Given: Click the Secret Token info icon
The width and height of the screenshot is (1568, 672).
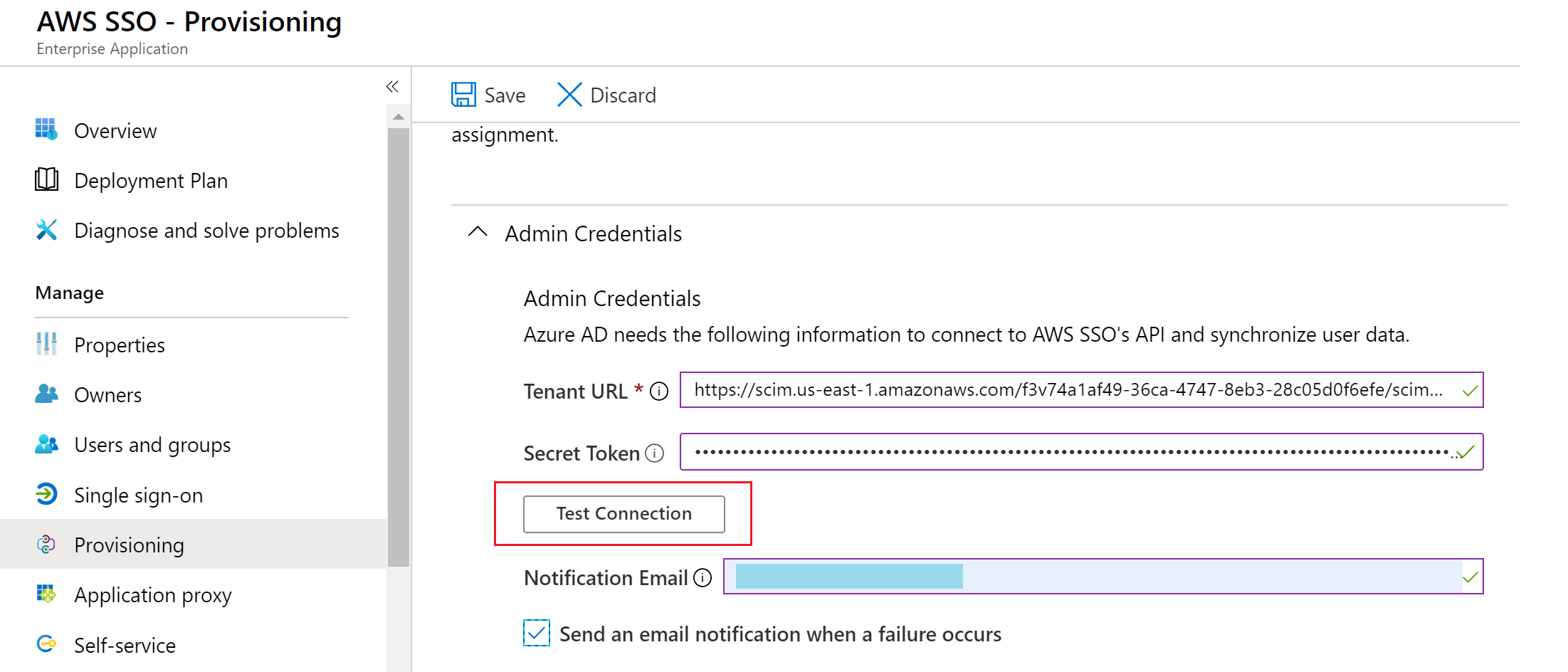Looking at the screenshot, I should coord(654,453).
